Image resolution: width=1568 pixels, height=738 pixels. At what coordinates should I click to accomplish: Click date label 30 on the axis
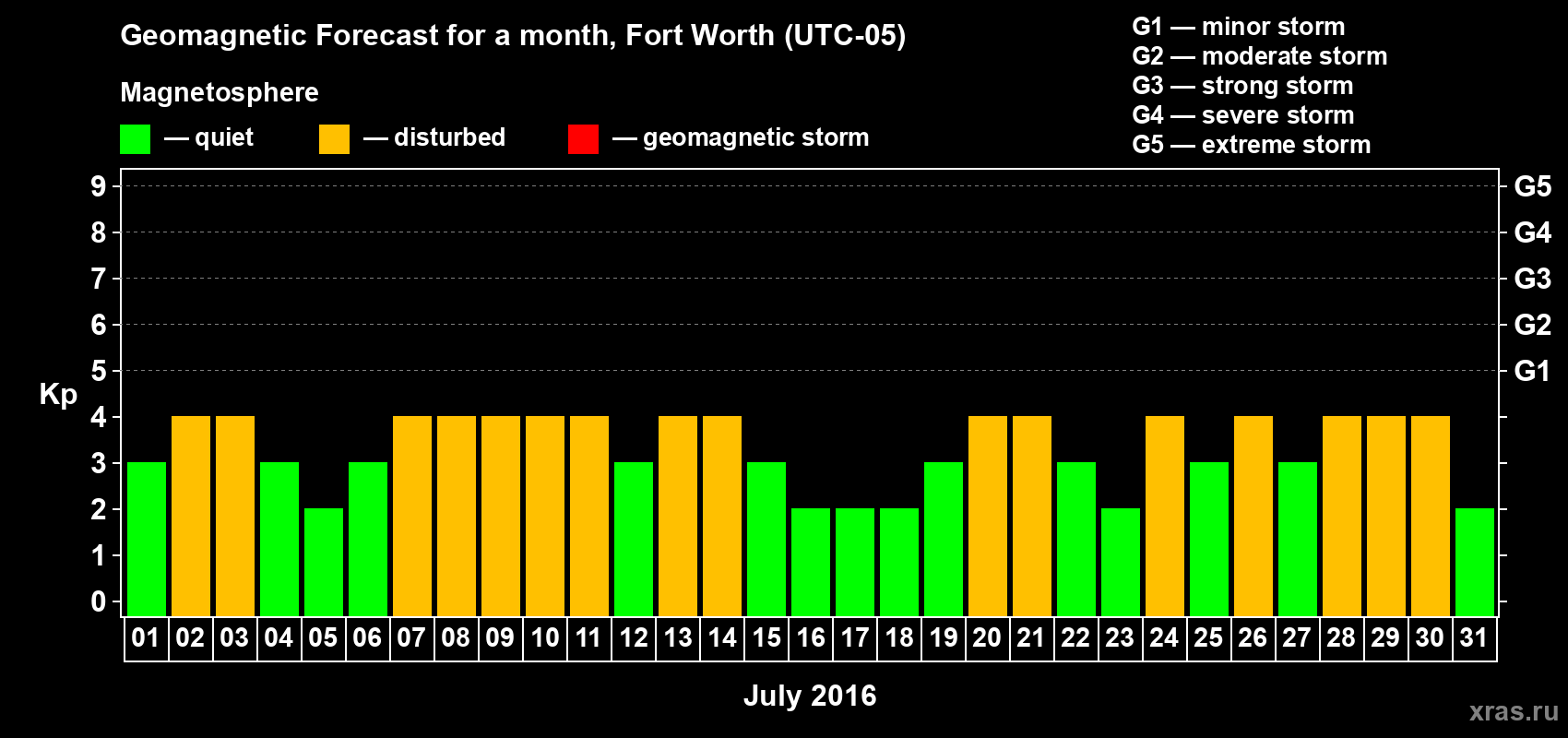(x=1430, y=638)
